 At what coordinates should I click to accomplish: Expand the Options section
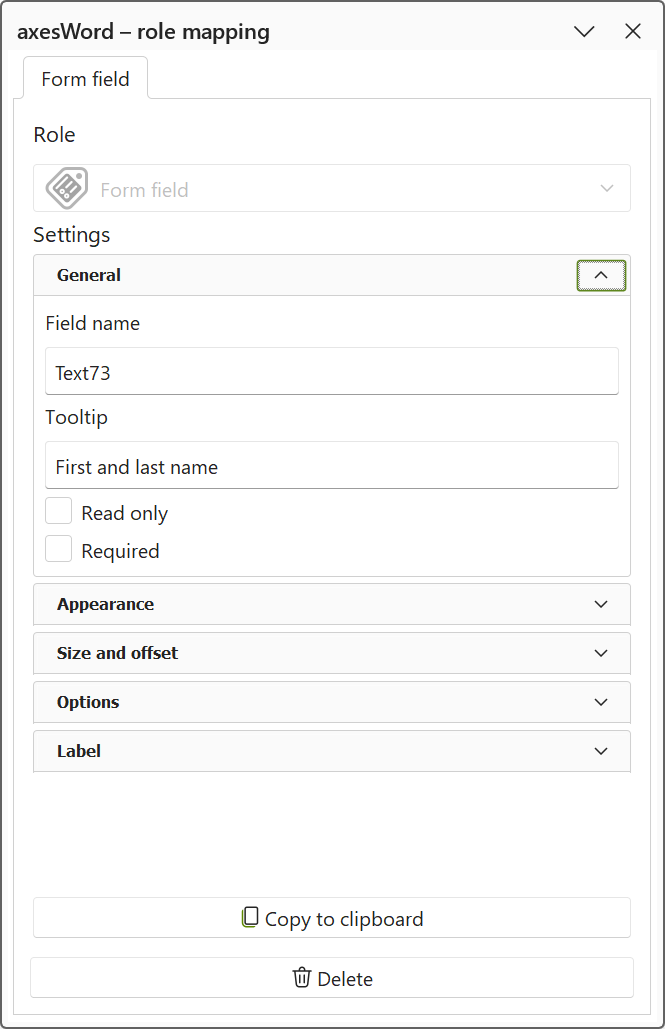point(601,702)
